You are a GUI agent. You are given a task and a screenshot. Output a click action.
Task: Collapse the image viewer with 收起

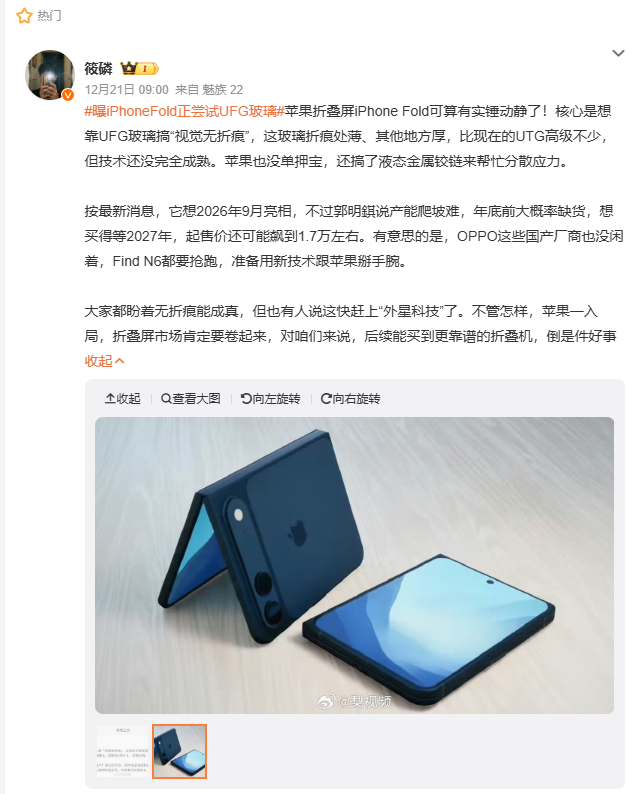123,399
